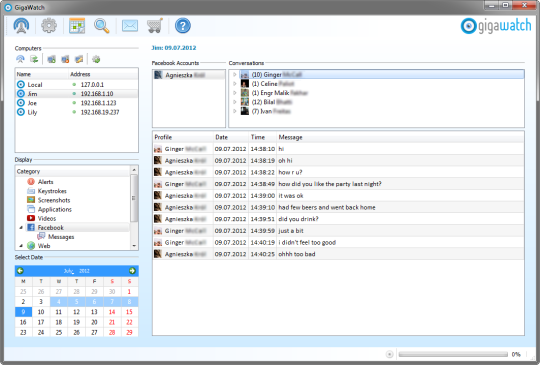Open help question mark icon
The height and width of the screenshot is (365, 540).
(x=183, y=25)
